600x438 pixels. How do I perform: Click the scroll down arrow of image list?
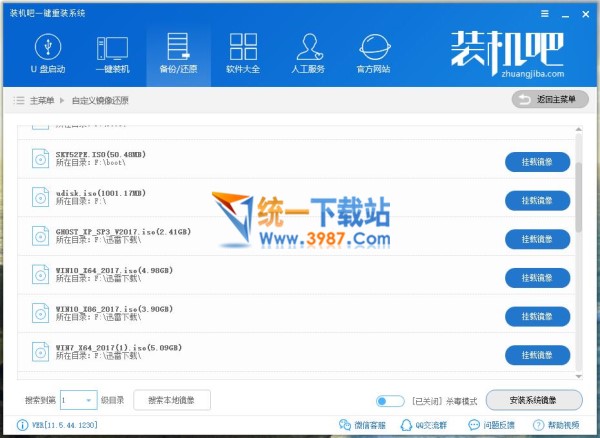[x=579, y=376]
